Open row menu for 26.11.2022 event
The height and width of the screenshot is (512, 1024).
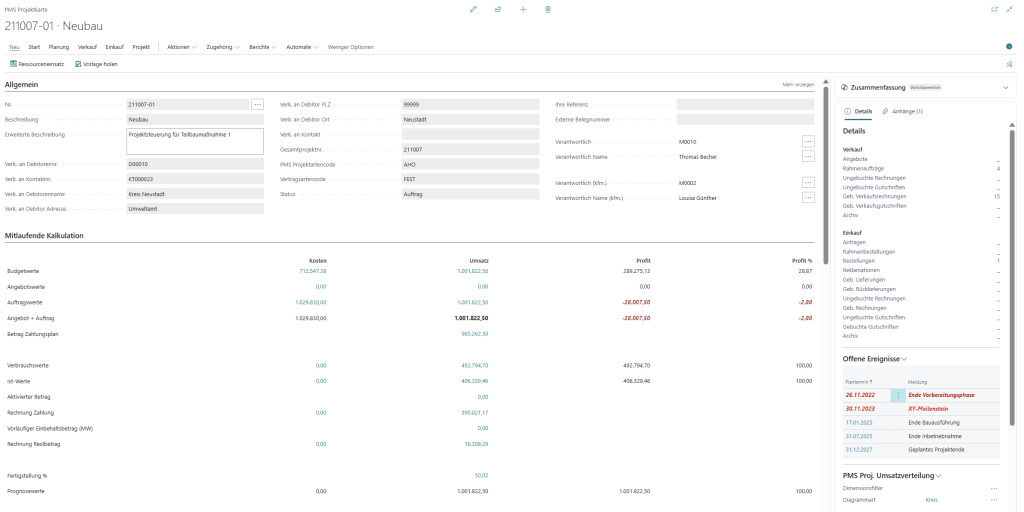[x=898, y=395]
